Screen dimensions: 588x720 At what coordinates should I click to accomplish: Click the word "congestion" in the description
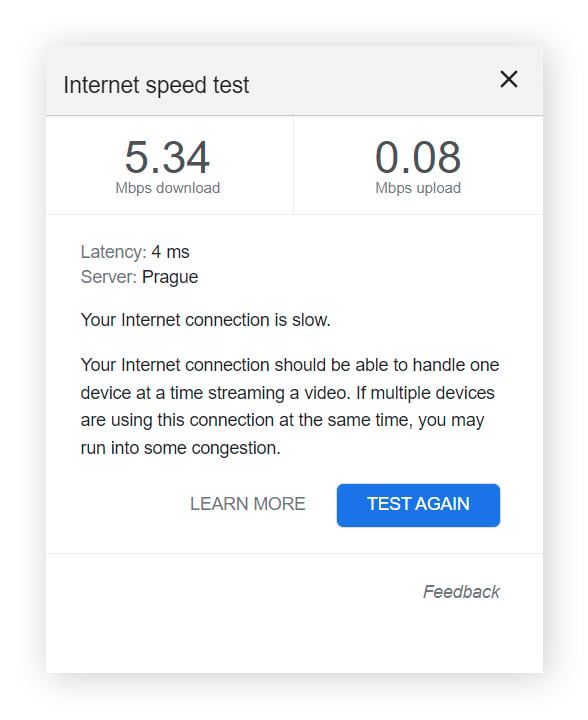(233, 449)
